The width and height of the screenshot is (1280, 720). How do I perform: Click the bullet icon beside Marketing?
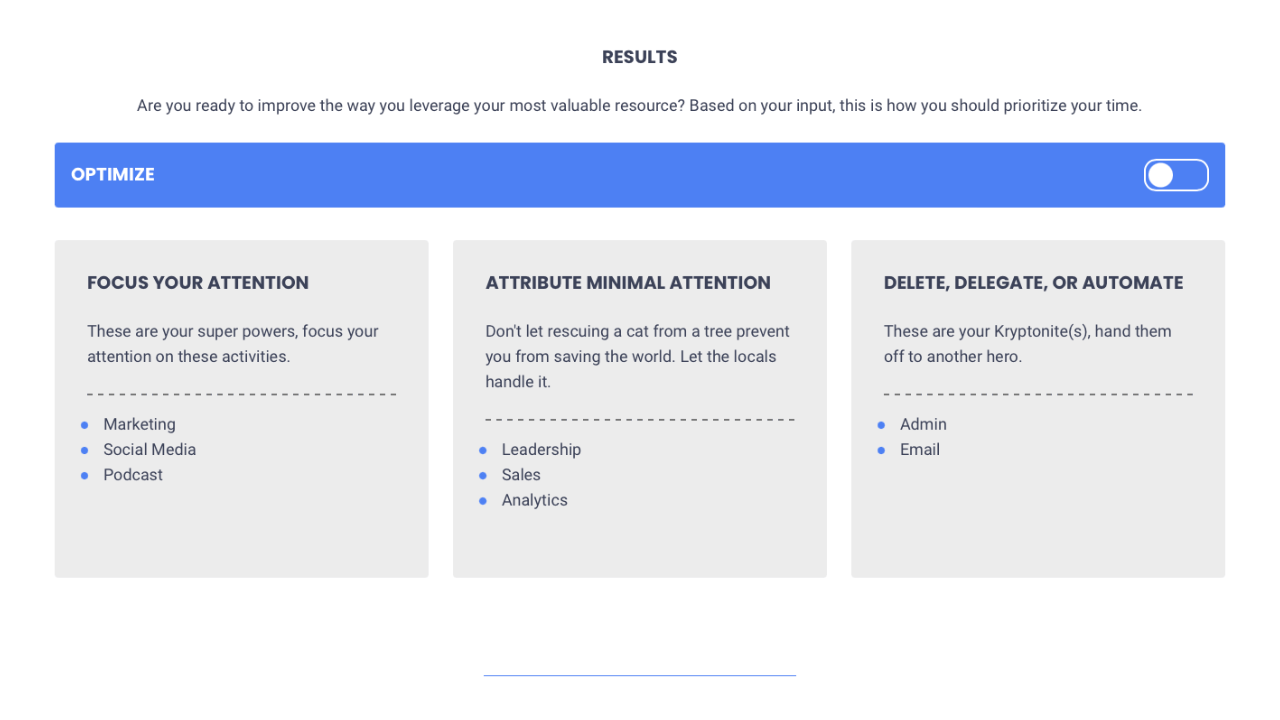click(84, 425)
